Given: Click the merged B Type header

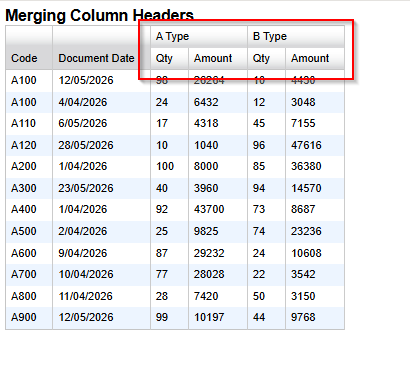Looking at the screenshot, I should pos(296,36).
